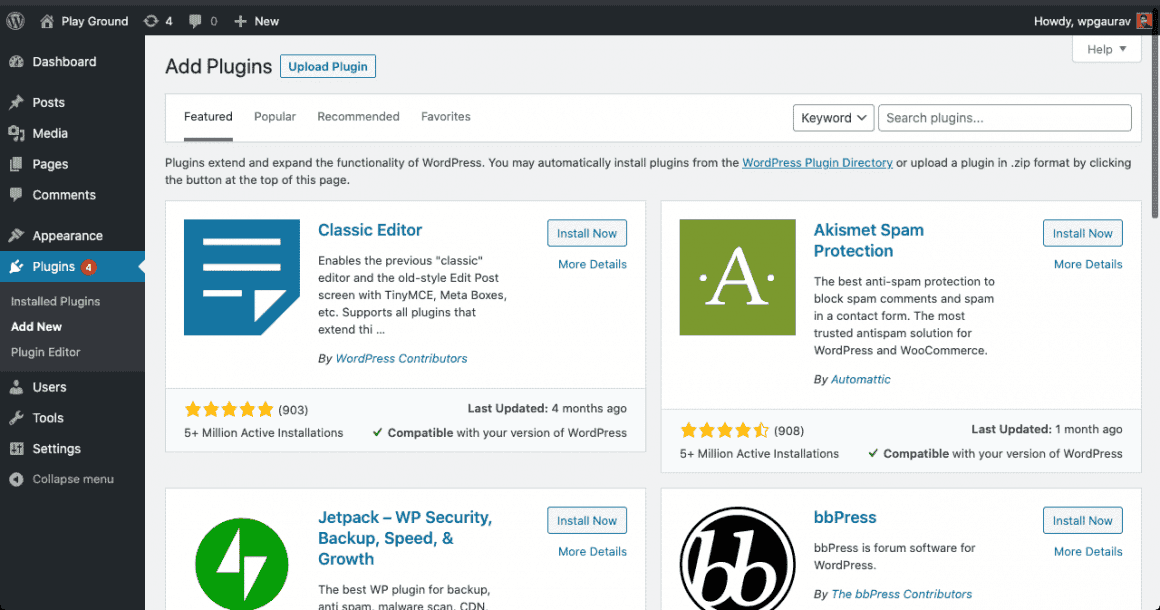Viewport: 1160px width, 610px height.
Task: Open More Details for Akismet Spam Protection
Action: click(x=1087, y=264)
